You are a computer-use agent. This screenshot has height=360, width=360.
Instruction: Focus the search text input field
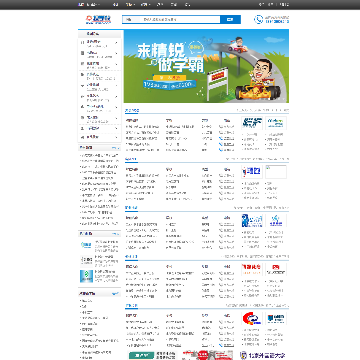point(179,19)
